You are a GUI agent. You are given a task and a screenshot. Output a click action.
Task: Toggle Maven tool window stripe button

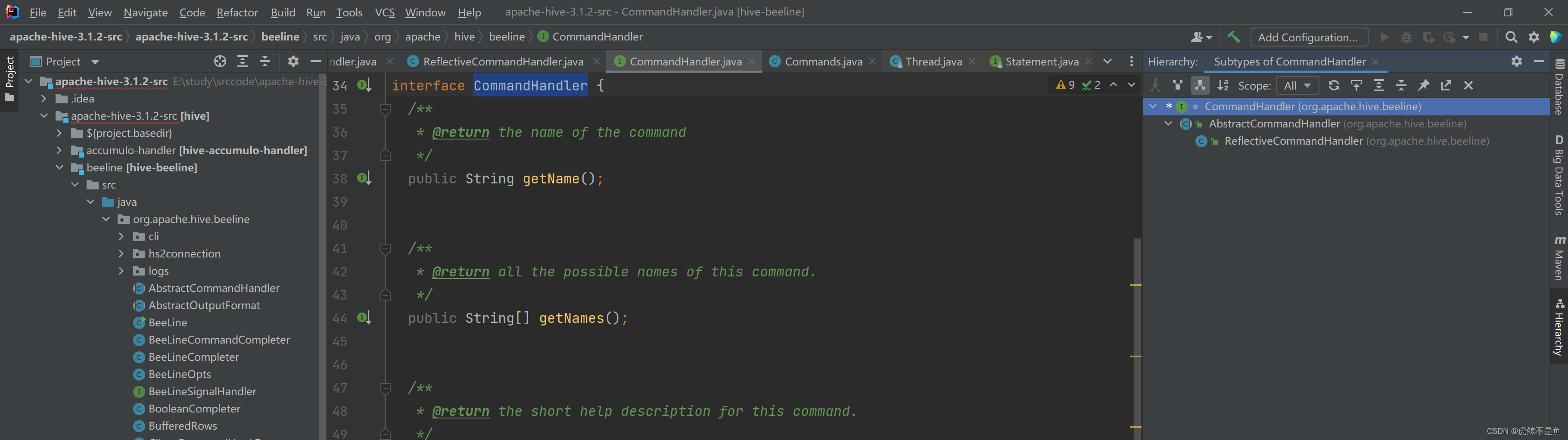coord(1559,258)
